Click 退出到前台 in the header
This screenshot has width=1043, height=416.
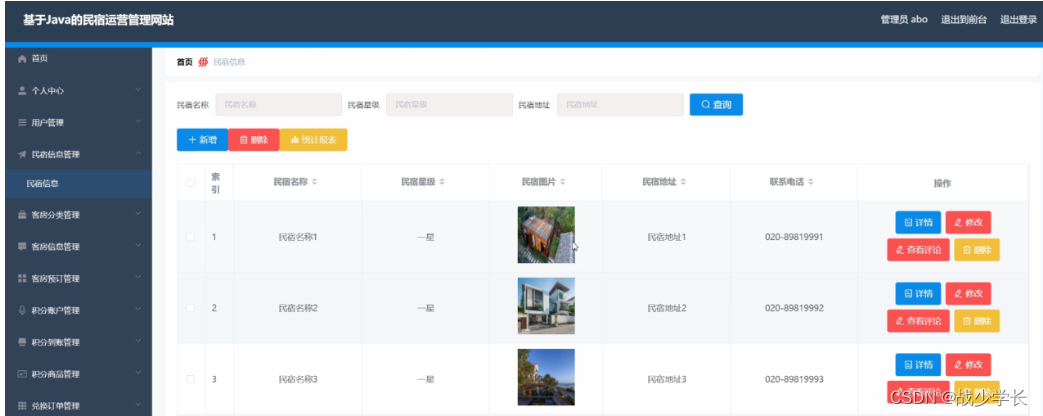coord(963,20)
